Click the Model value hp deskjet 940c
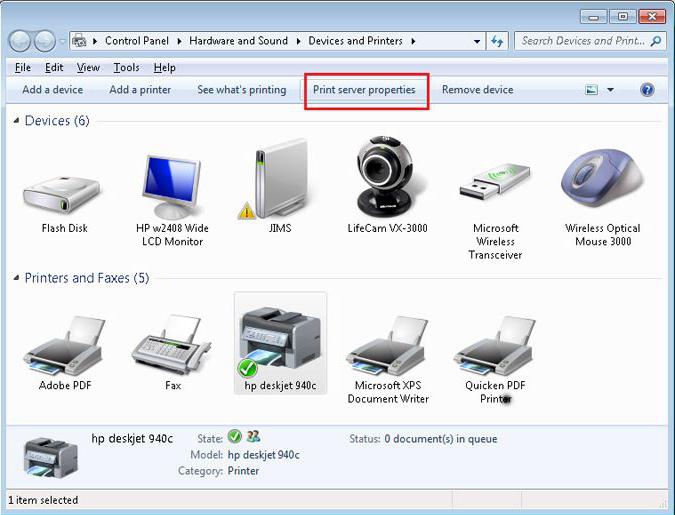 click(x=263, y=455)
